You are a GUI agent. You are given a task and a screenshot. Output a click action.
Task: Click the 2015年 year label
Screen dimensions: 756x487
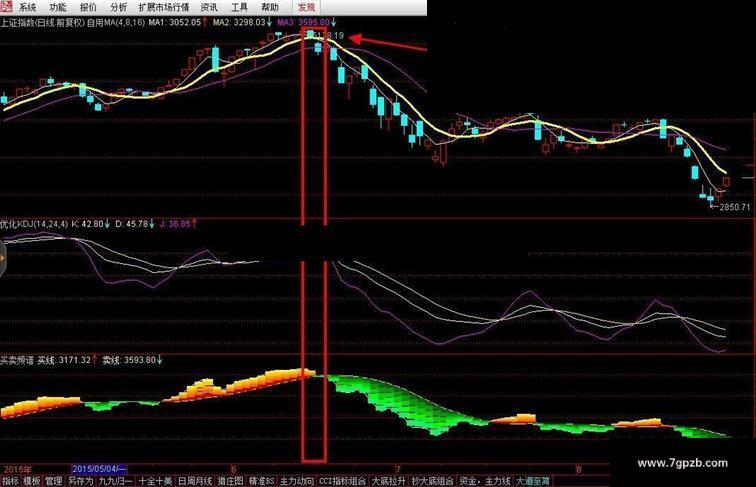pos(17,469)
